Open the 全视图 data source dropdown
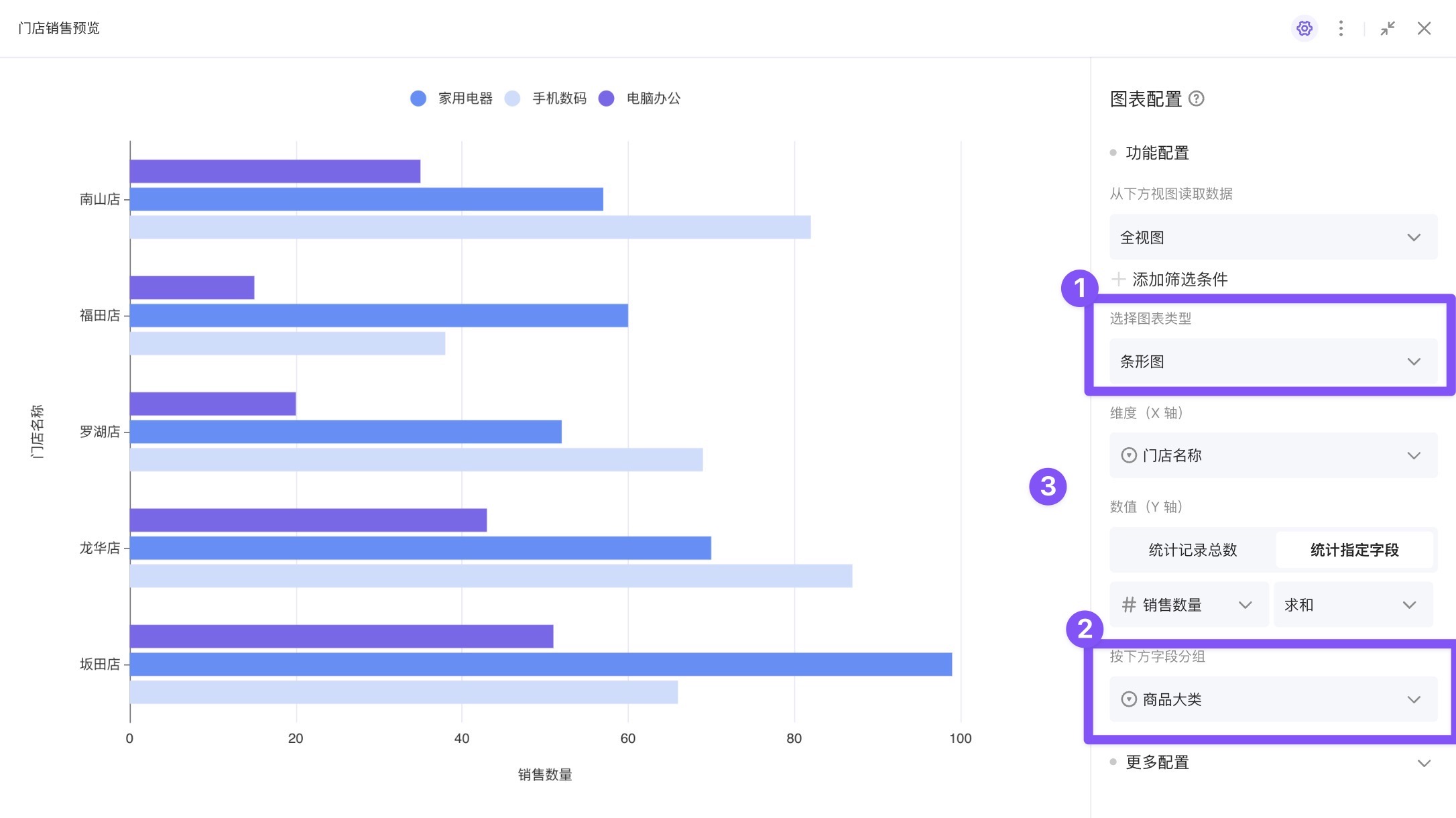The height and width of the screenshot is (818, 1456). pyautogui.click(x=1272, y=237)
